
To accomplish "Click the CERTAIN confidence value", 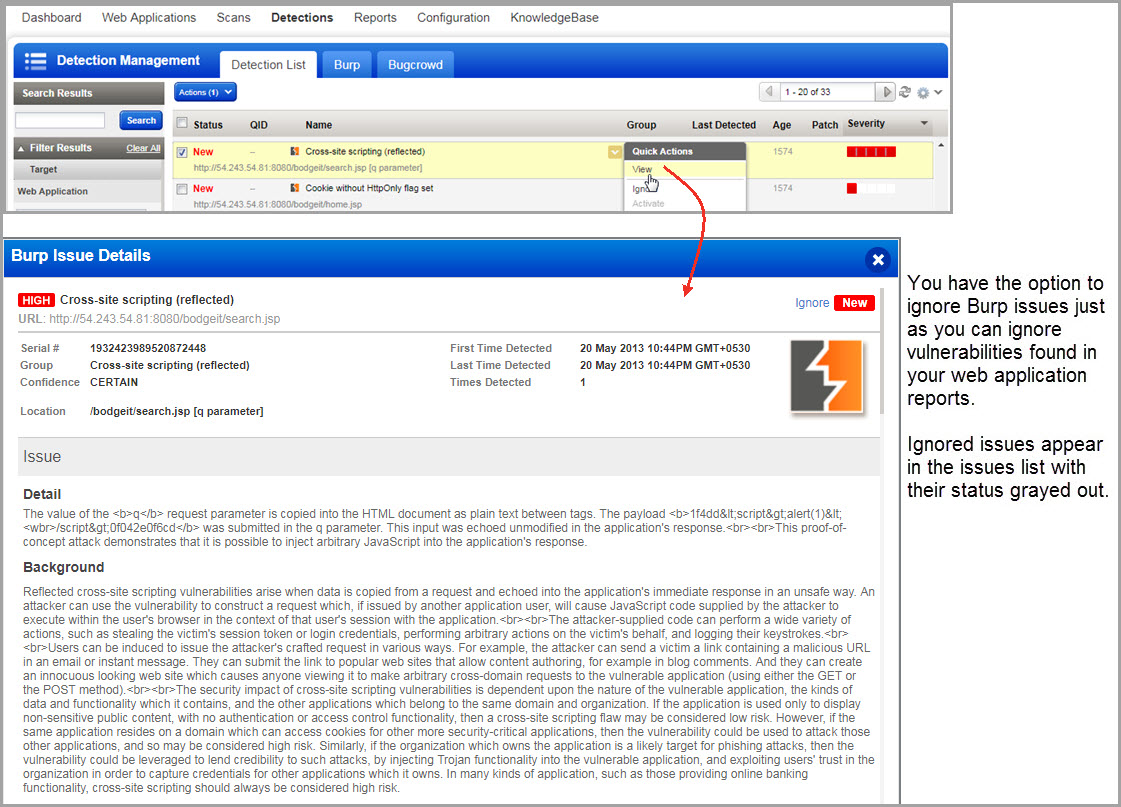I will point(114,382).
